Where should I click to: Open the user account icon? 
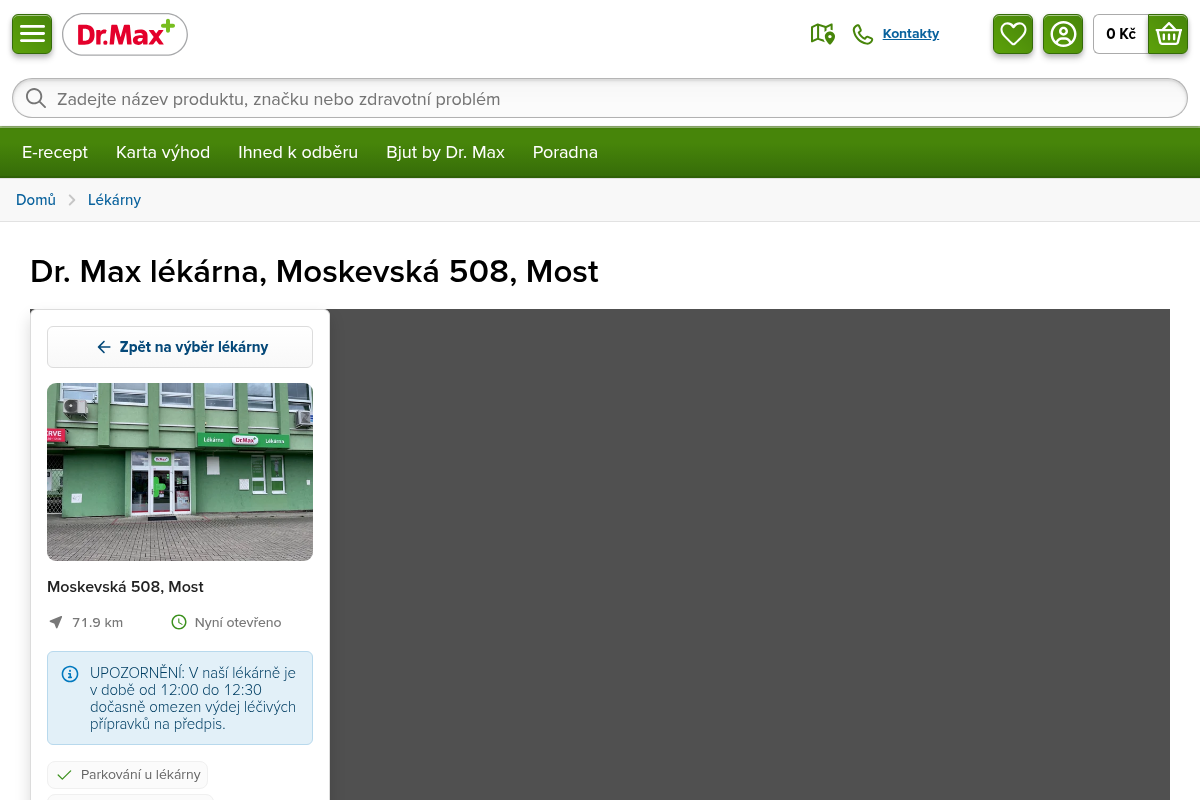pos(1063,34)
